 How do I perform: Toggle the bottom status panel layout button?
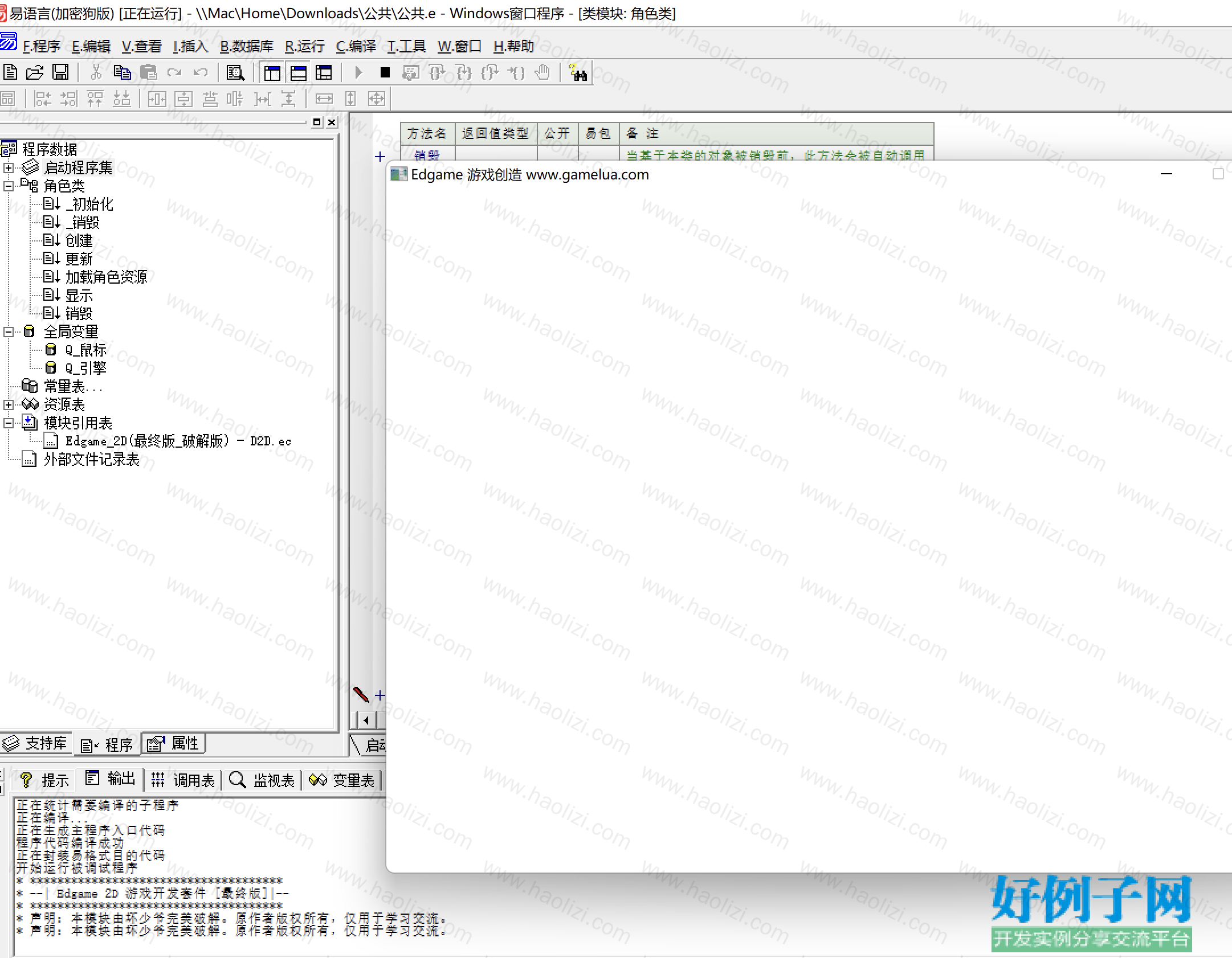click(298, 72)
